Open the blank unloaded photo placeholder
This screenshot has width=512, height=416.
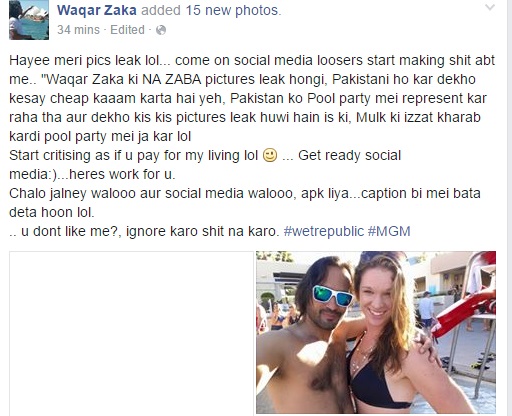click(x=132, y=333)
